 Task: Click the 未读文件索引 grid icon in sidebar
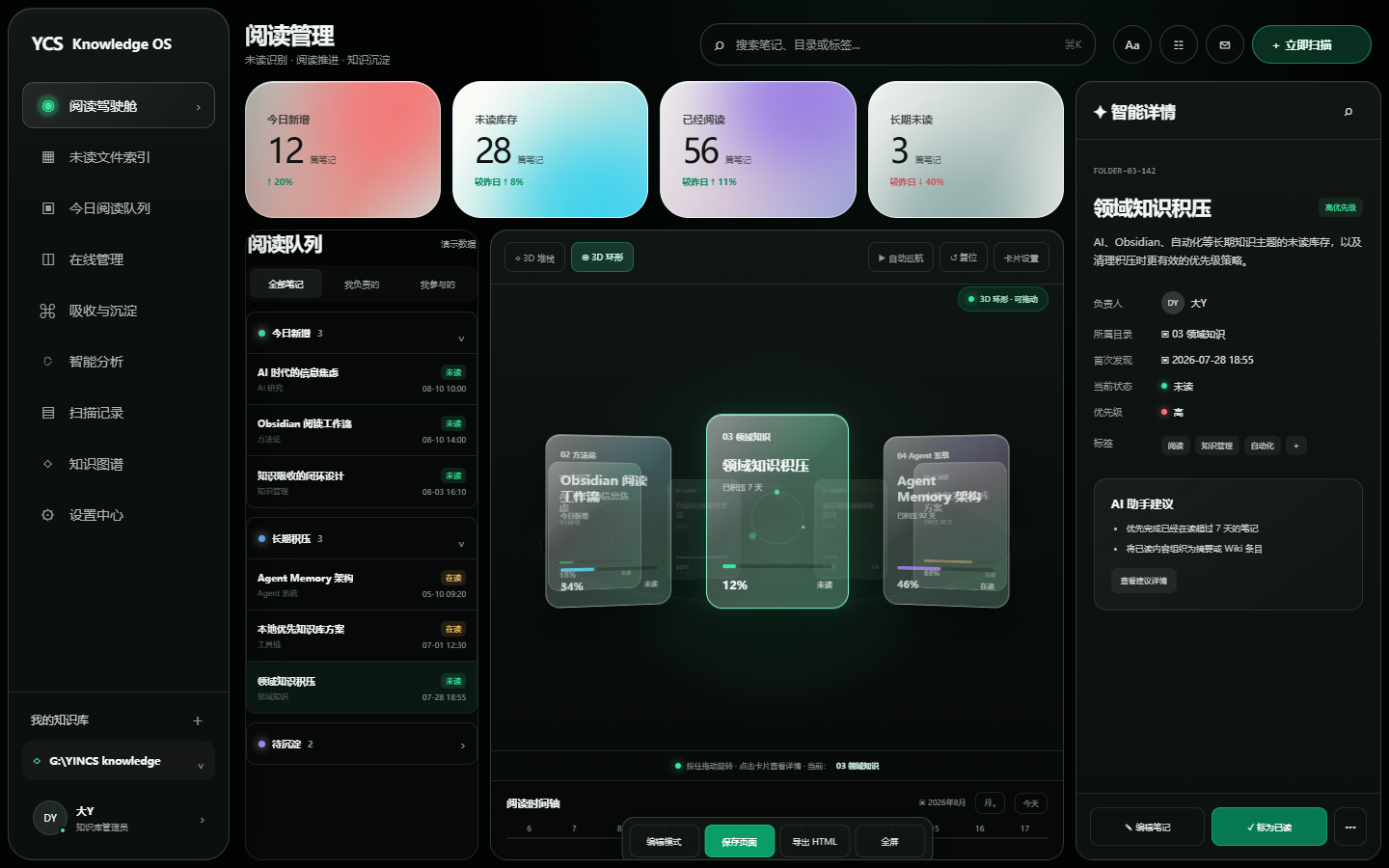(x=48, y=157)
